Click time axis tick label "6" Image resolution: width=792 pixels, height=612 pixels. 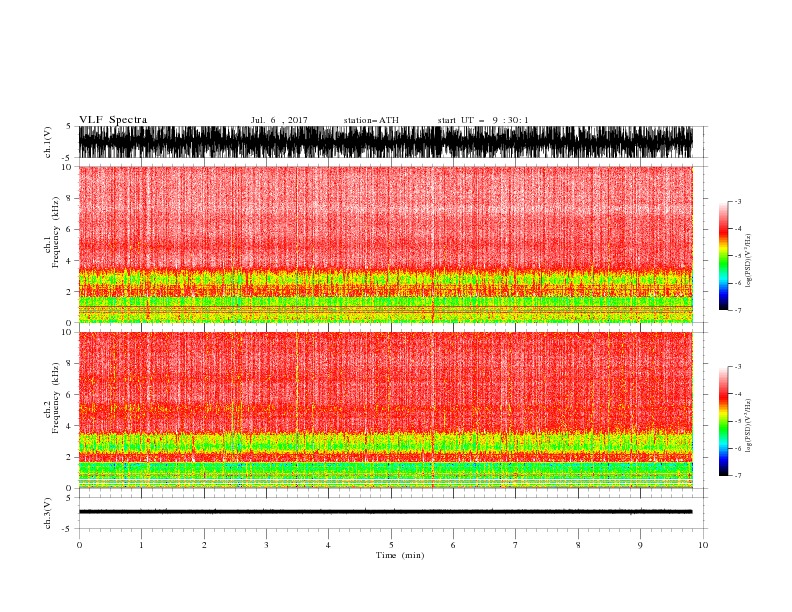453,545
